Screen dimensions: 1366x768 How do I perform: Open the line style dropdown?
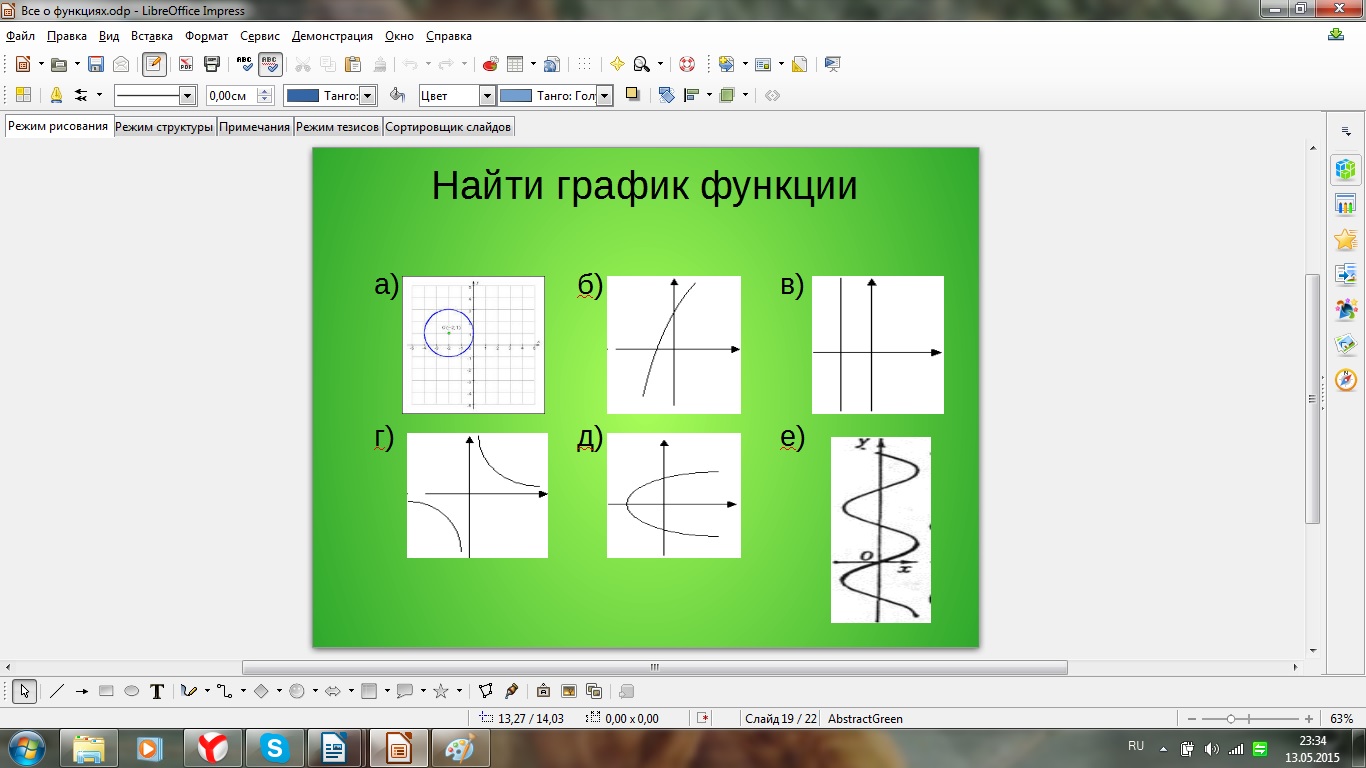point(186,96)
